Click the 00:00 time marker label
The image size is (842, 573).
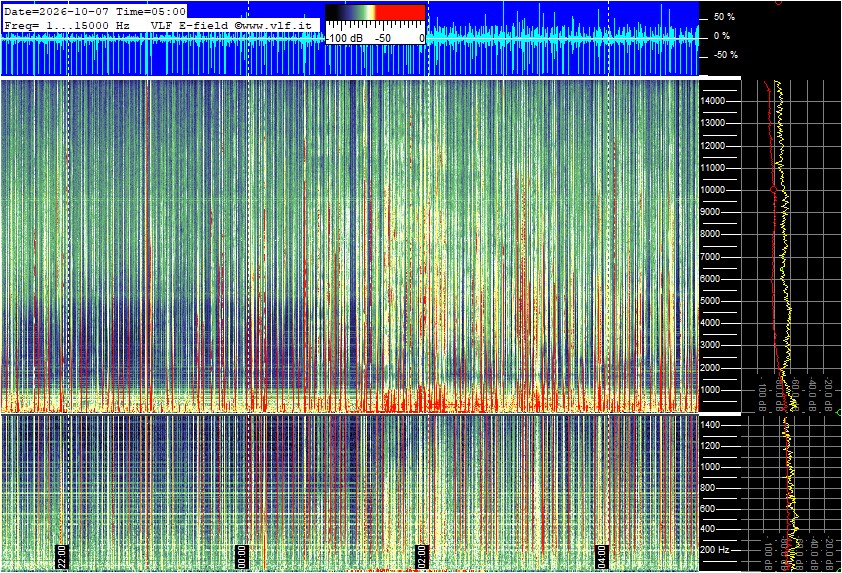click(242, 556)
